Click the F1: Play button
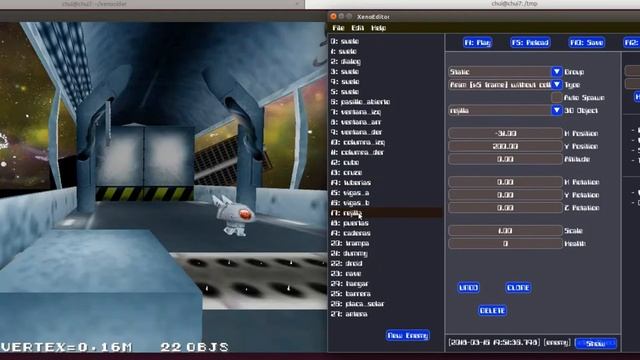This screenshot has height=360, width=640. click(478, 42)
